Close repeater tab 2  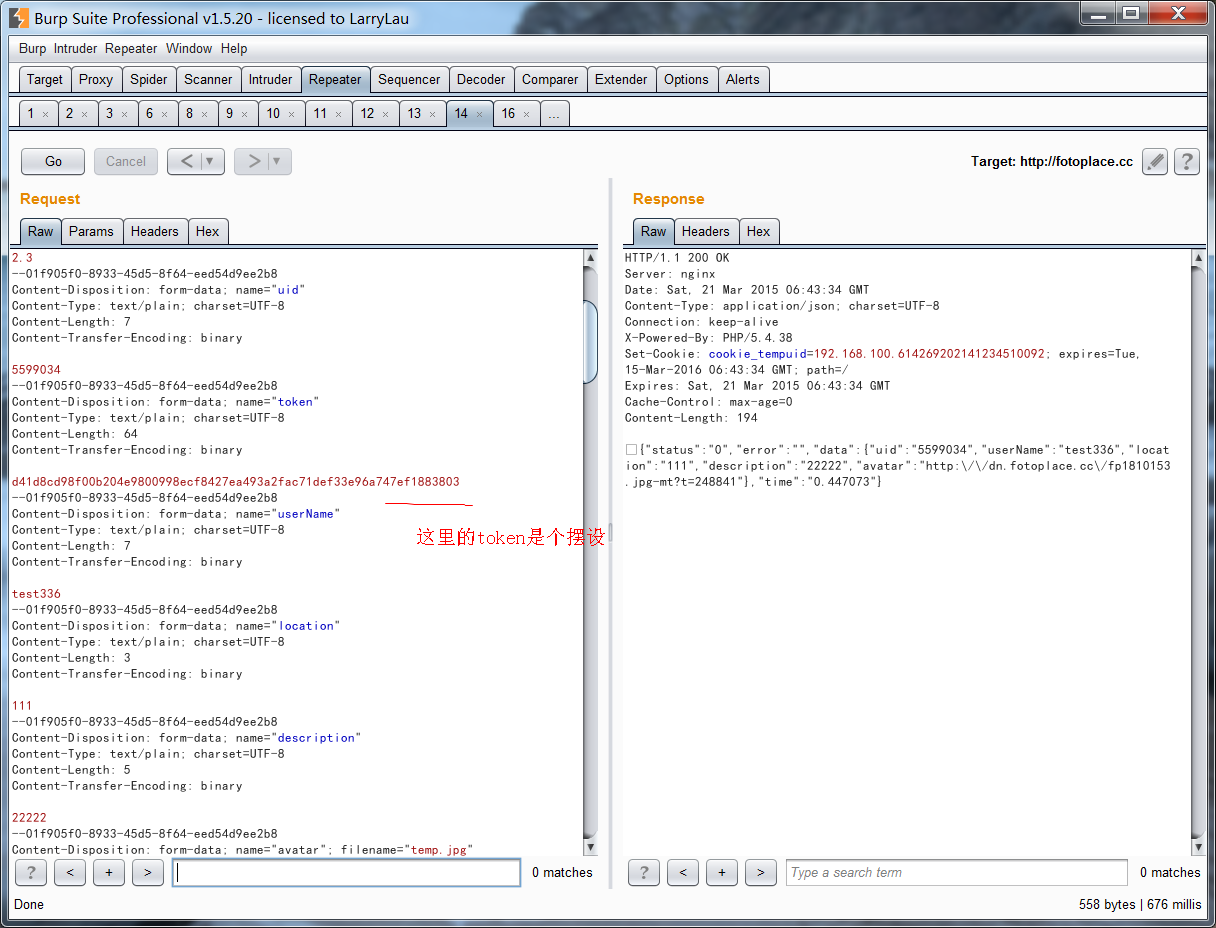[84, 115]
